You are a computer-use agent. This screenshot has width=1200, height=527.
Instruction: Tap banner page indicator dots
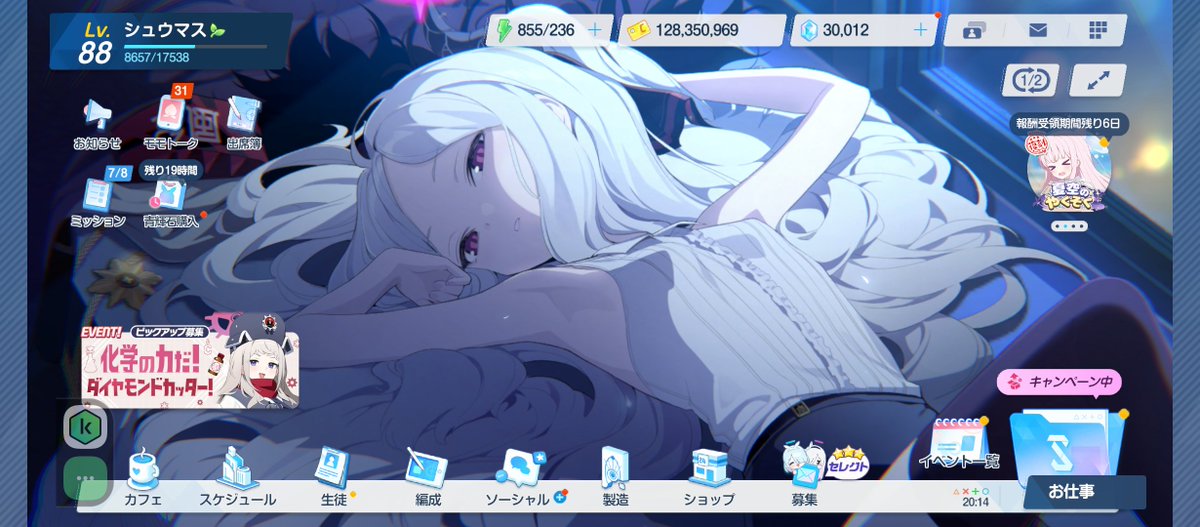(x=1069, y=226)
